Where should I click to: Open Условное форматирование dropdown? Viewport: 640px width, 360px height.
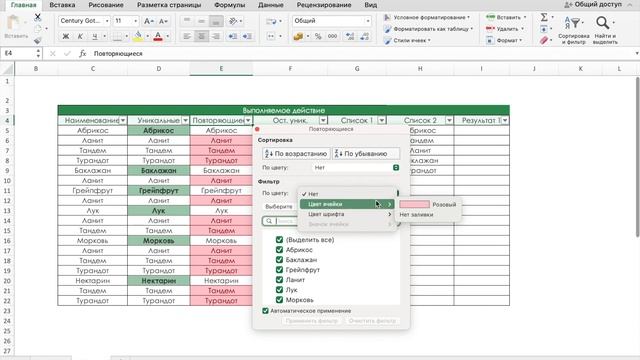point(427,18)
